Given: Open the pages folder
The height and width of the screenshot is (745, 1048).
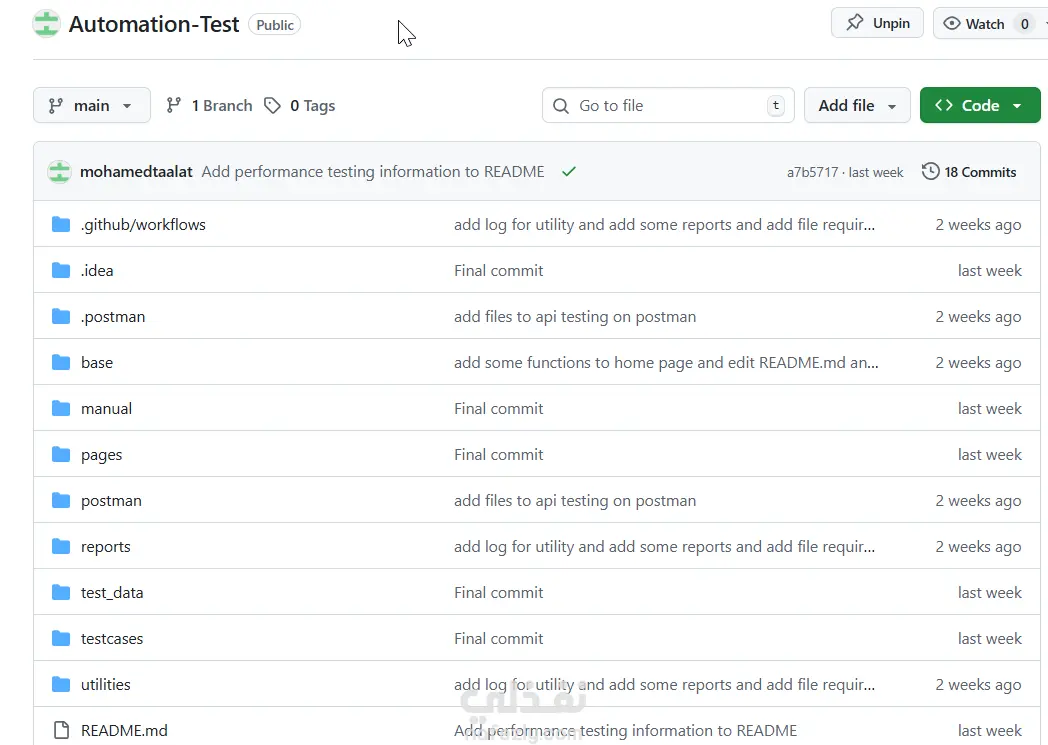Looking at the screenshot, I should click(101, 455).
